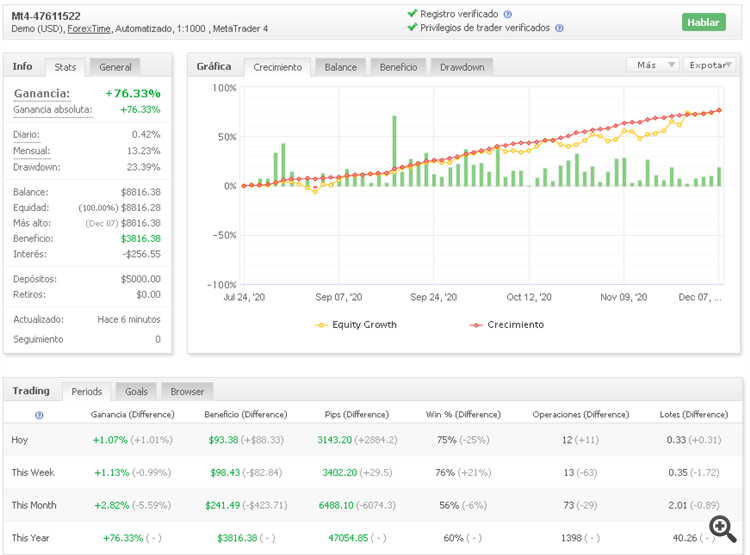Click the Mensual label
750x555 pixels.
[x=31, y=151]
